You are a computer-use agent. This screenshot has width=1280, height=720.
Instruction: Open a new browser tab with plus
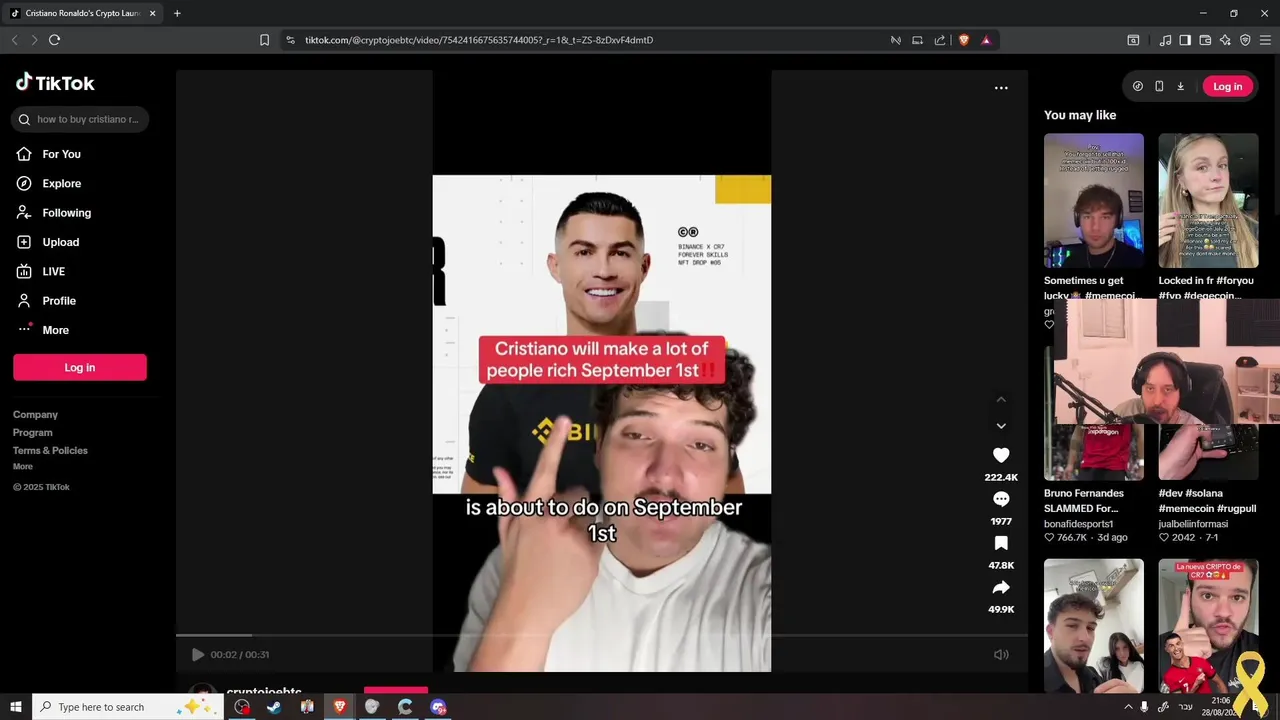pos(177,13)
